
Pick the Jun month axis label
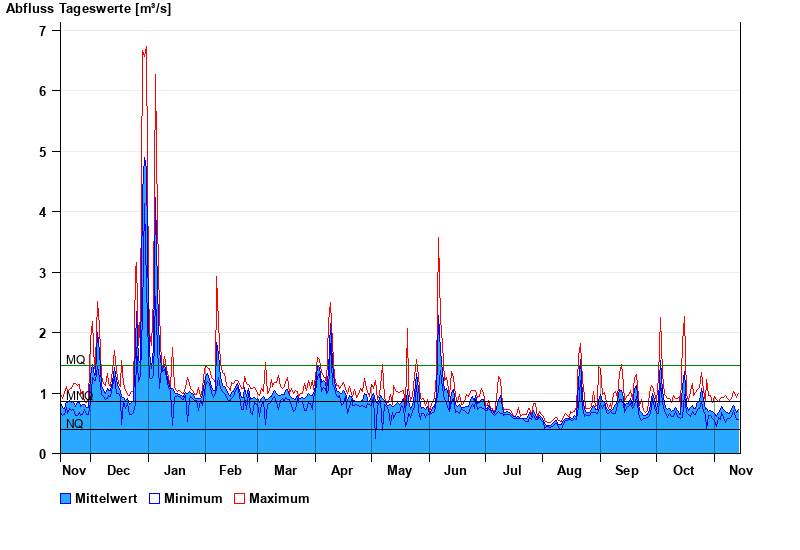coord(455,471)
